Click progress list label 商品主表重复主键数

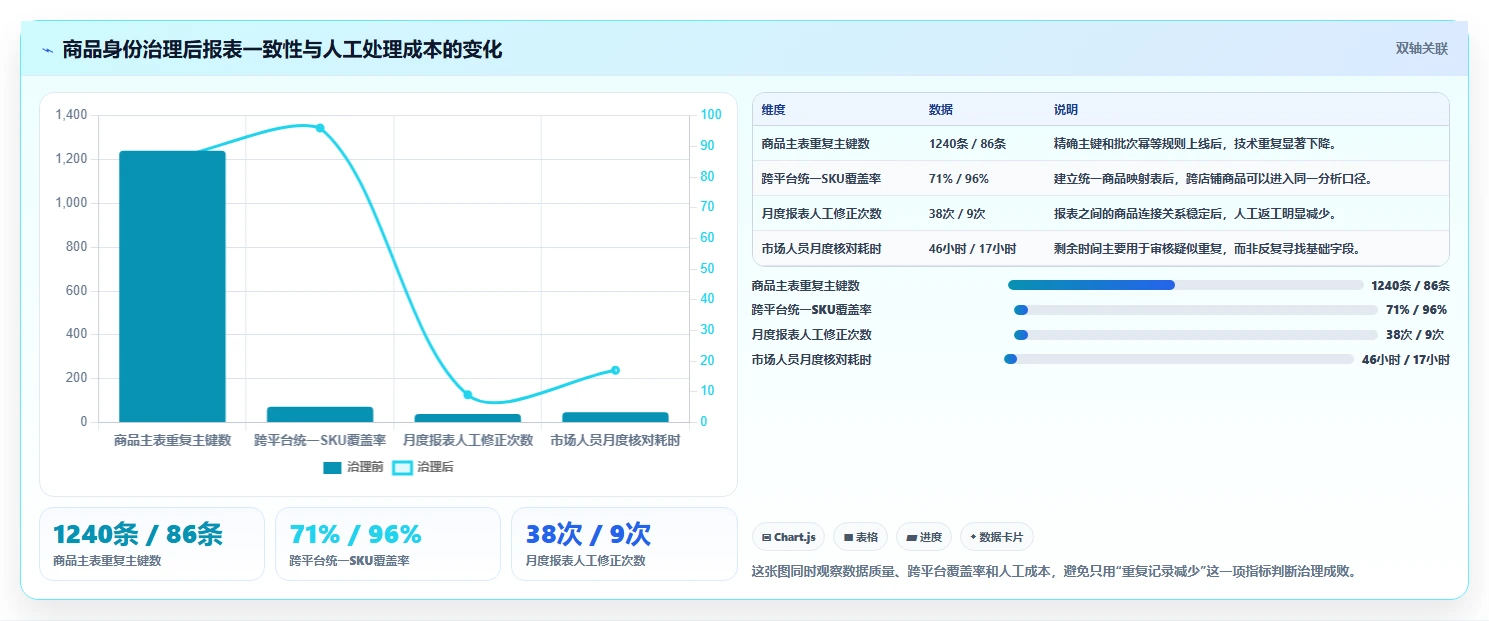tap(806, 286)
